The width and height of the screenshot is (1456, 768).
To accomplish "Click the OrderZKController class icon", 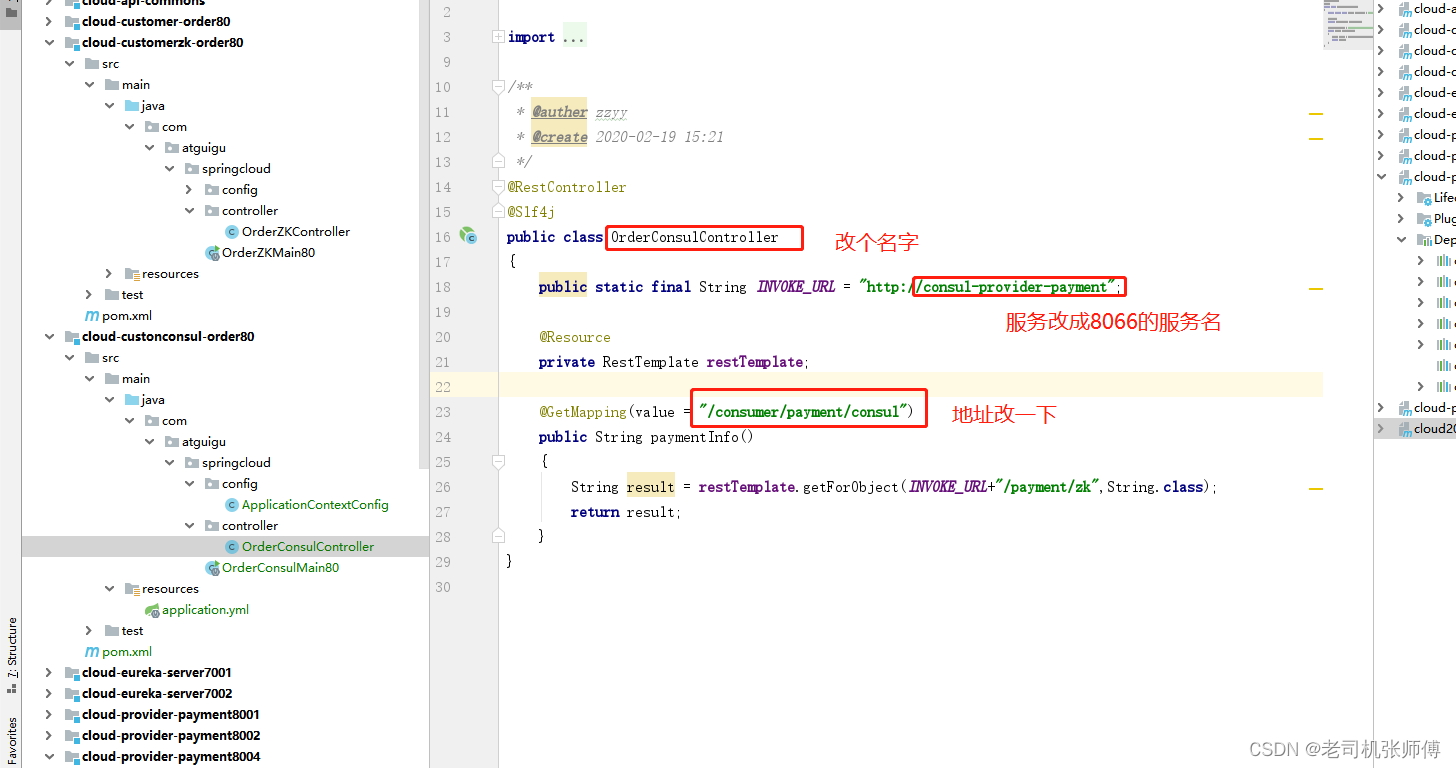I will pos(232,232).
